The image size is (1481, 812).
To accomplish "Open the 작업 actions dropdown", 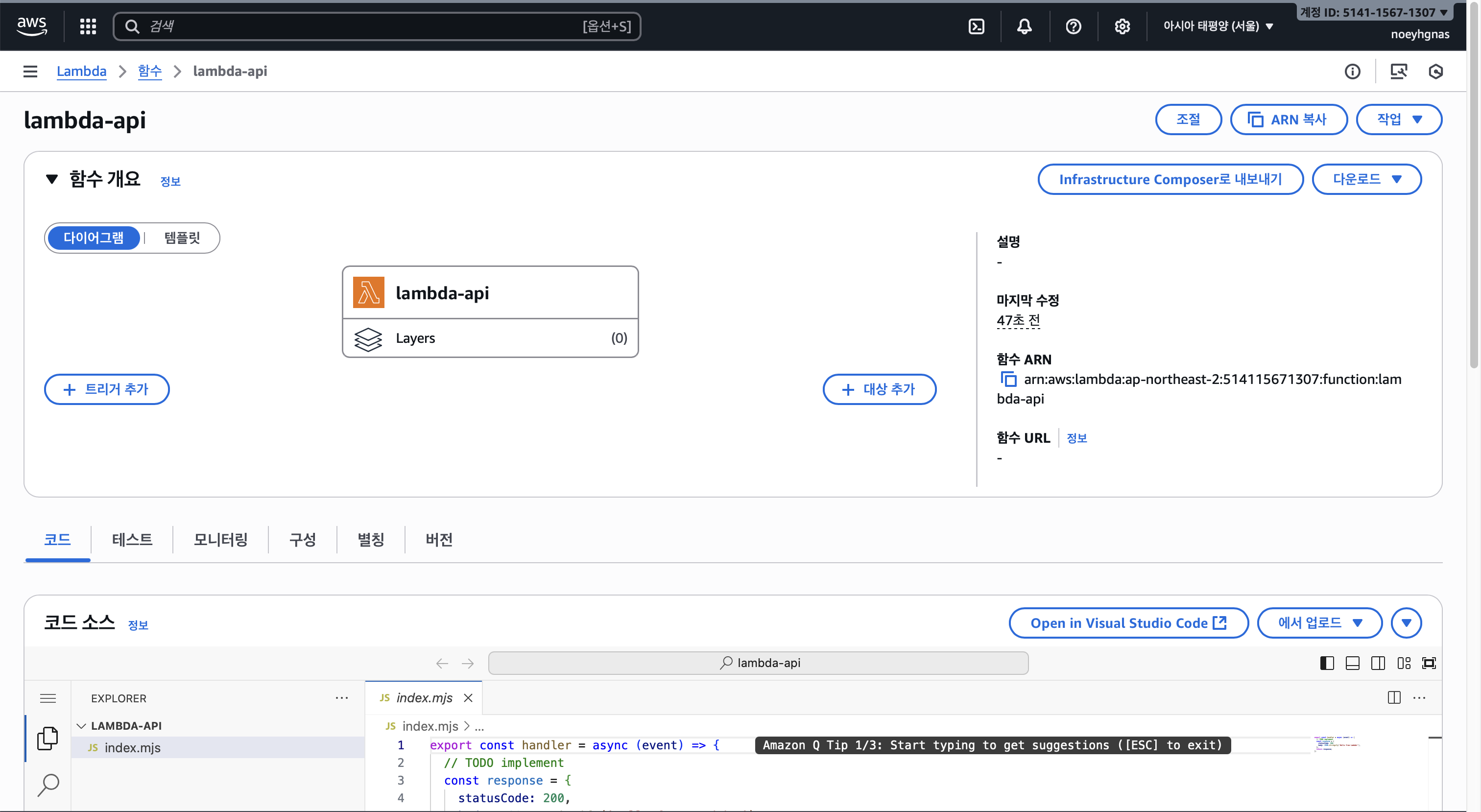I will point(1398,119).
